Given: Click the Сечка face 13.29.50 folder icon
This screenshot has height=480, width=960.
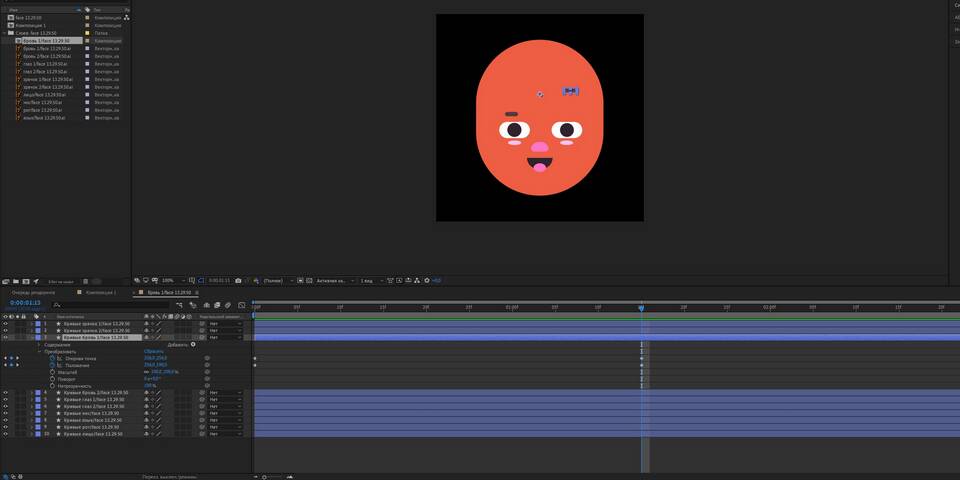Looking at the screenshot, I should (11, 33).
